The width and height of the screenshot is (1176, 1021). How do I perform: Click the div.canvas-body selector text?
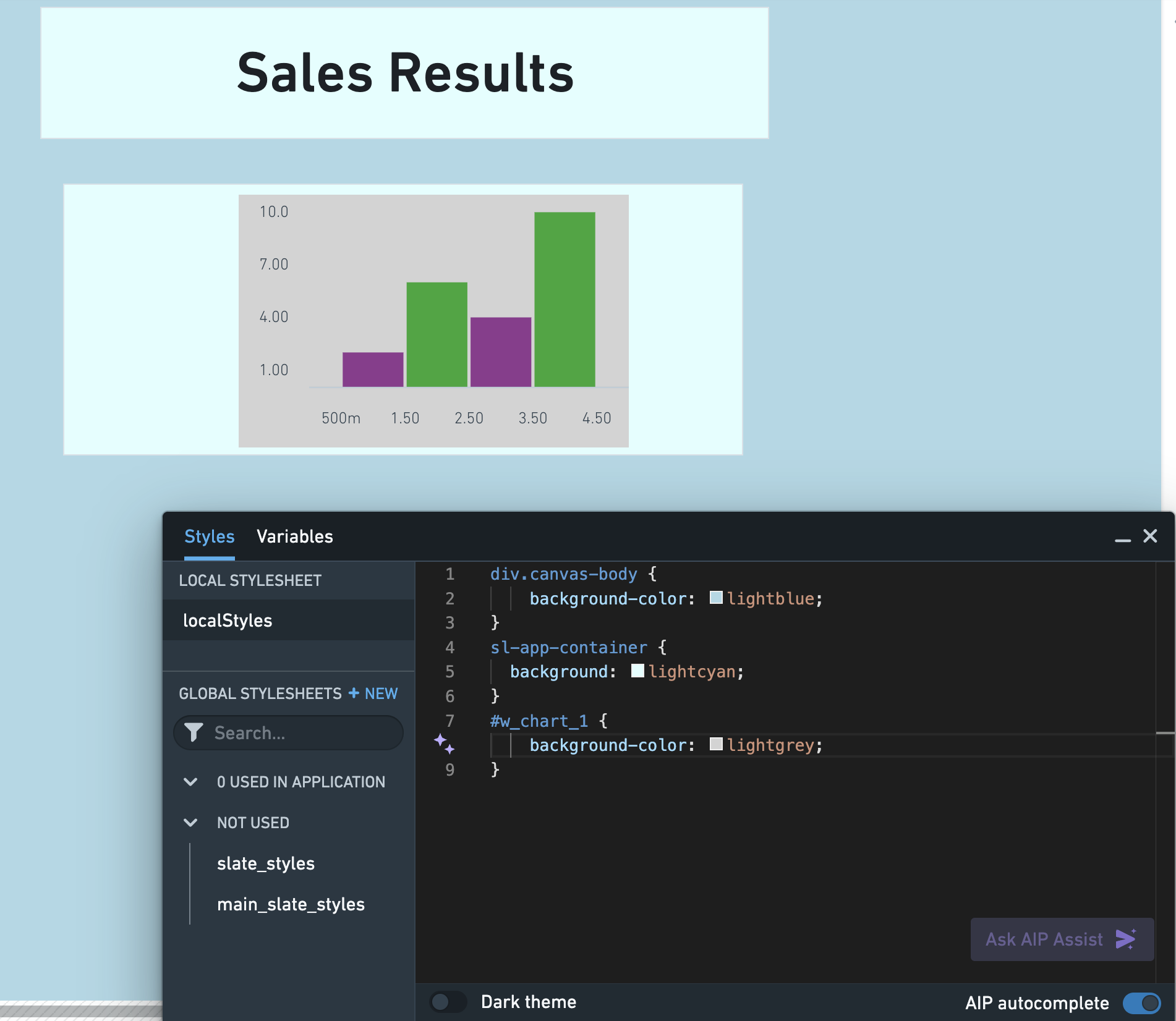click(563, 574)
